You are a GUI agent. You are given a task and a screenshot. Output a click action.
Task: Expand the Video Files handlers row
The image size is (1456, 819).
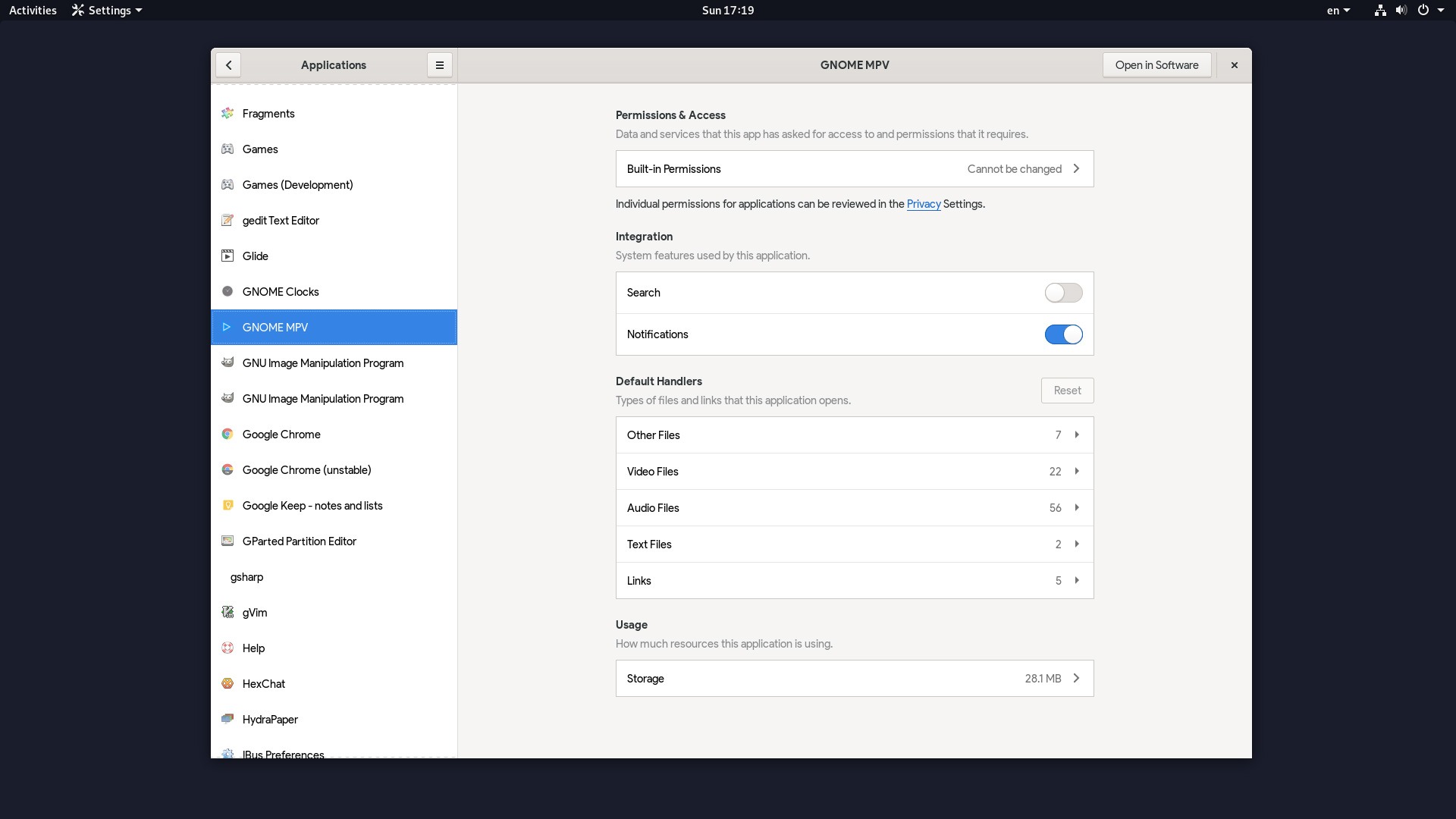pos(854,472)
